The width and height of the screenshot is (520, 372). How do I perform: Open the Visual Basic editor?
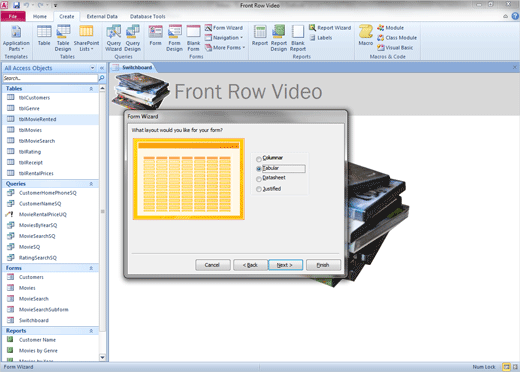pos(395,48)
